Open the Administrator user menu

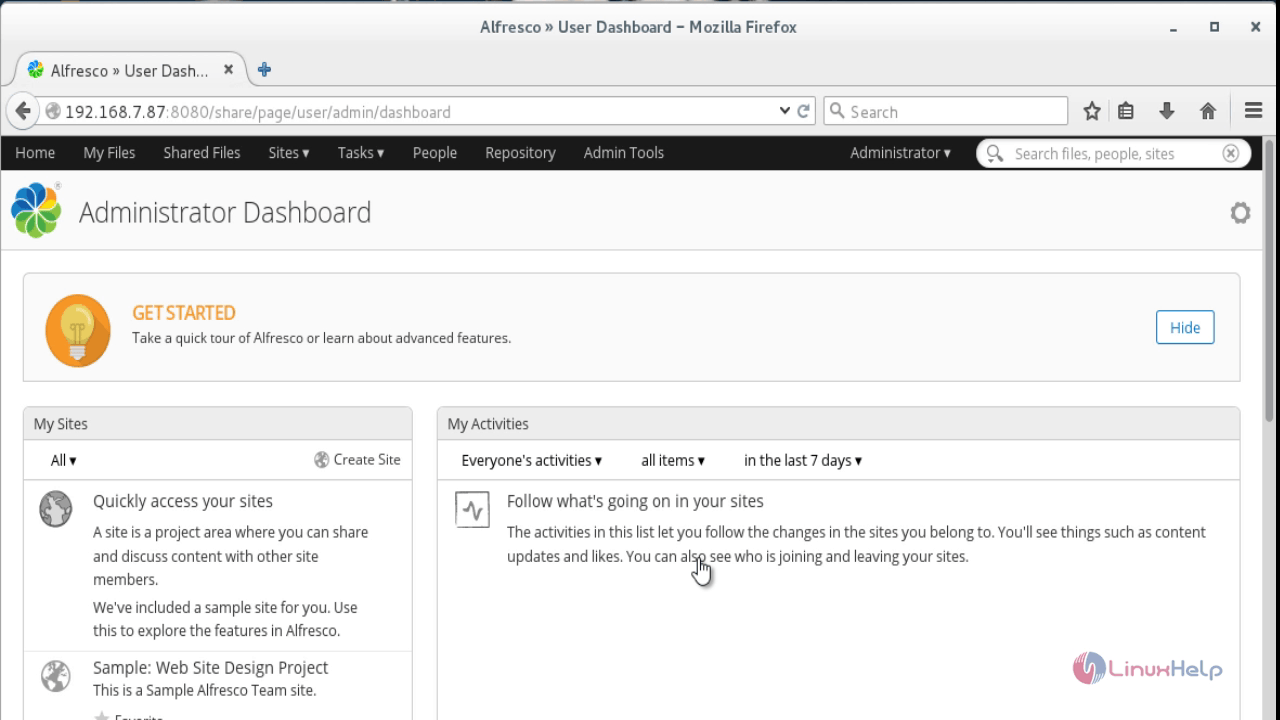900,153
